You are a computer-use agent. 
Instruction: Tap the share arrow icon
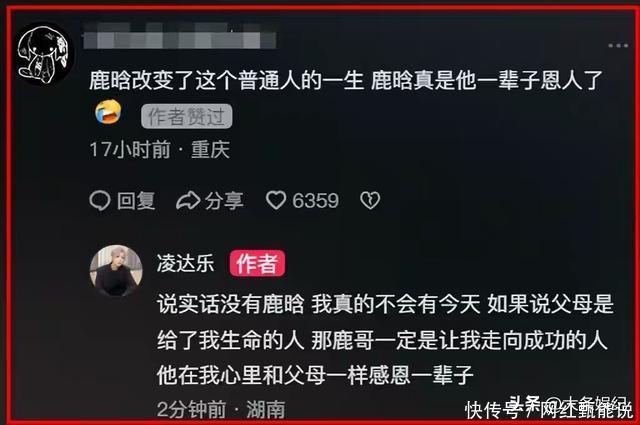(x=188, y=200)
